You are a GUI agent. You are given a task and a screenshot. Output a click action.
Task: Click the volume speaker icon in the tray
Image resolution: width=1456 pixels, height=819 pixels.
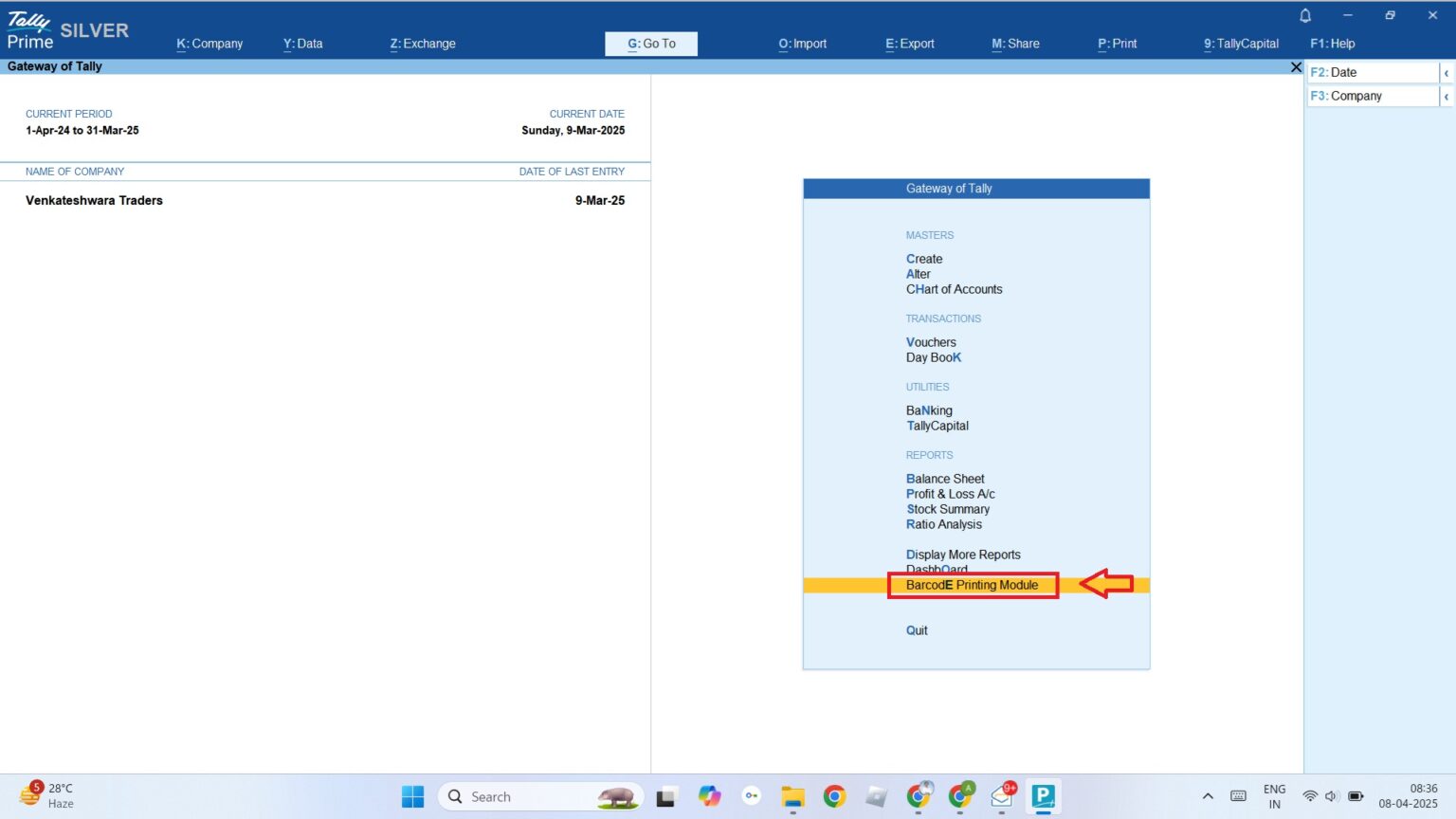click(1331, 796)
